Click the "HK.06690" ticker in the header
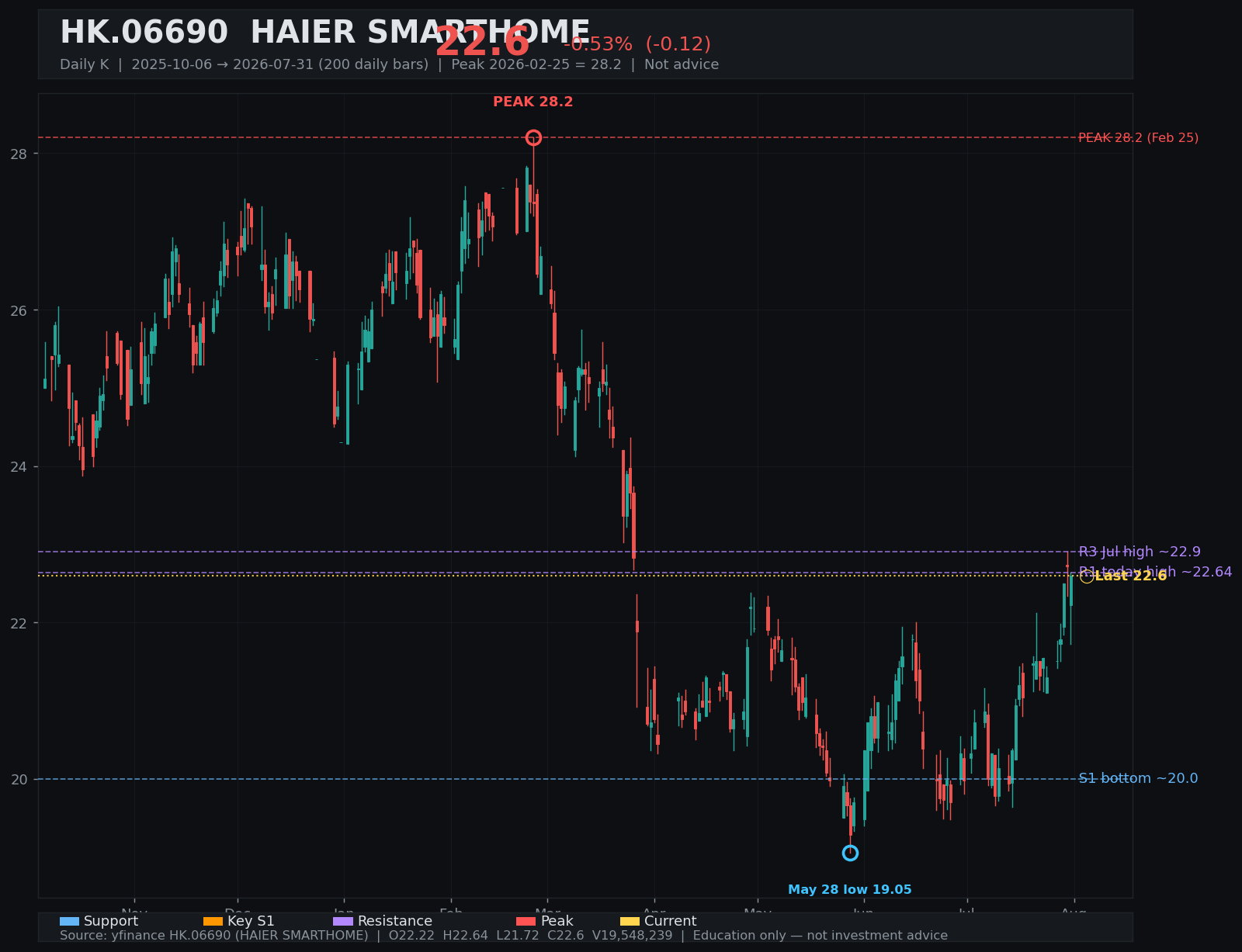 [144, 33]
